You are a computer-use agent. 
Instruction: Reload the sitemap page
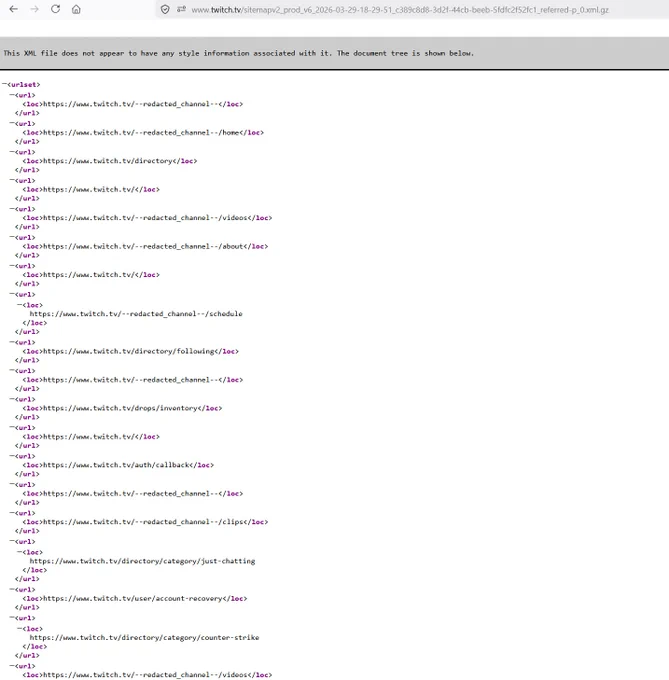55,9
